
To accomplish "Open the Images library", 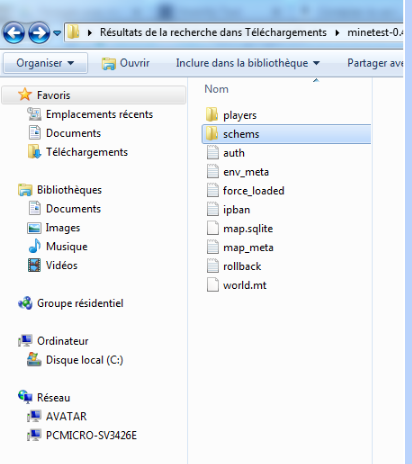I will [63, 228].
